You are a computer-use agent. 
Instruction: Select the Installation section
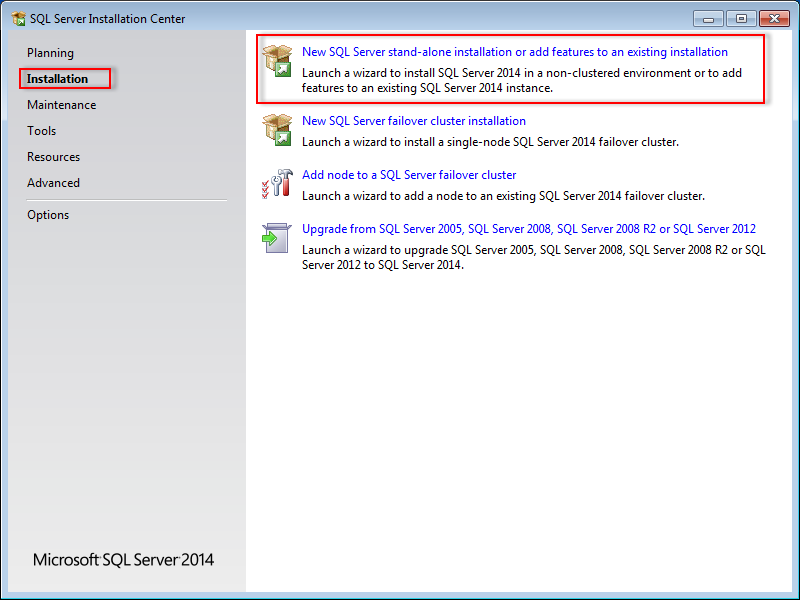(x=58, y=79)
